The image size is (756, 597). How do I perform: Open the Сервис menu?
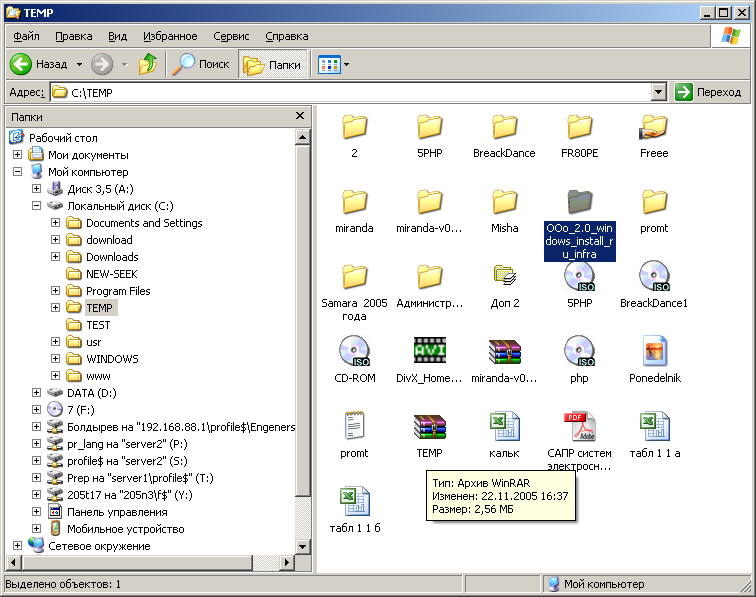point(232,36)
